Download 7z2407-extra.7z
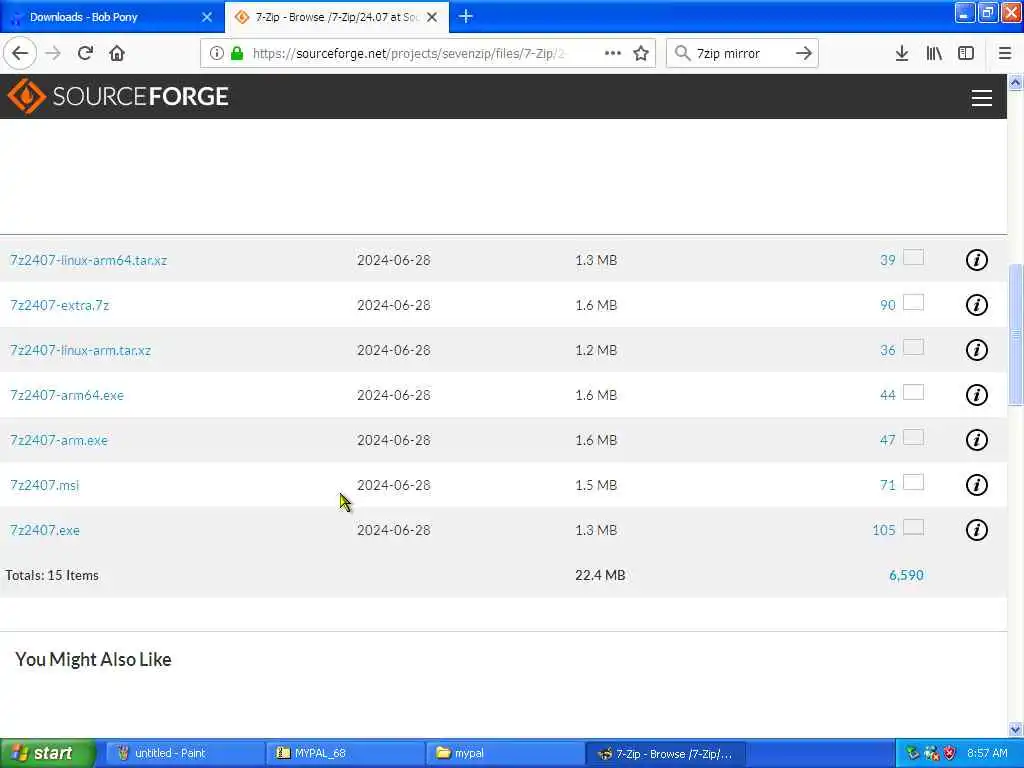The image size is (1024, 768). pyautogui.click(x=59, y=305)
